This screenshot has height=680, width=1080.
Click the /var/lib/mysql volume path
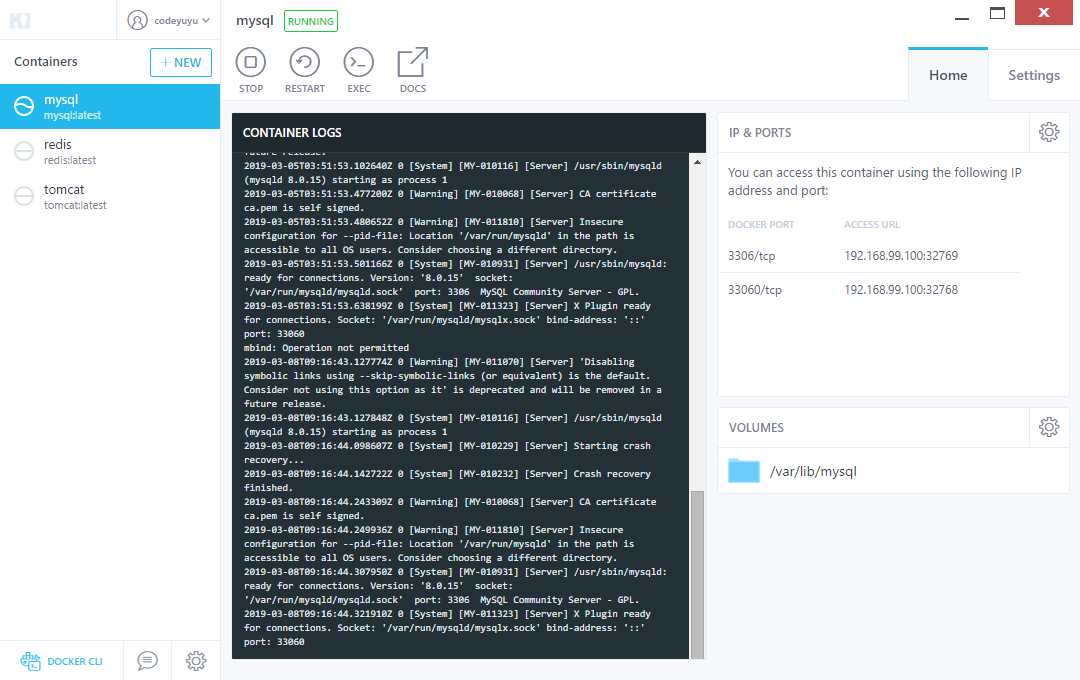[813, 472]
